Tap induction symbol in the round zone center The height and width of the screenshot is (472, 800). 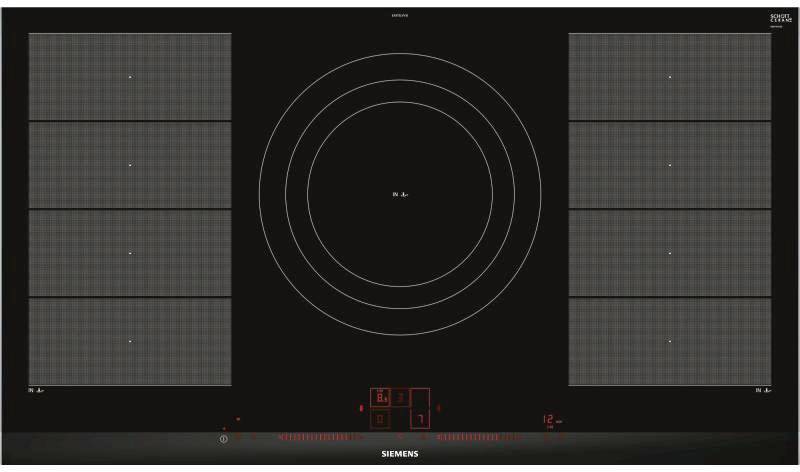coord(400,195)
